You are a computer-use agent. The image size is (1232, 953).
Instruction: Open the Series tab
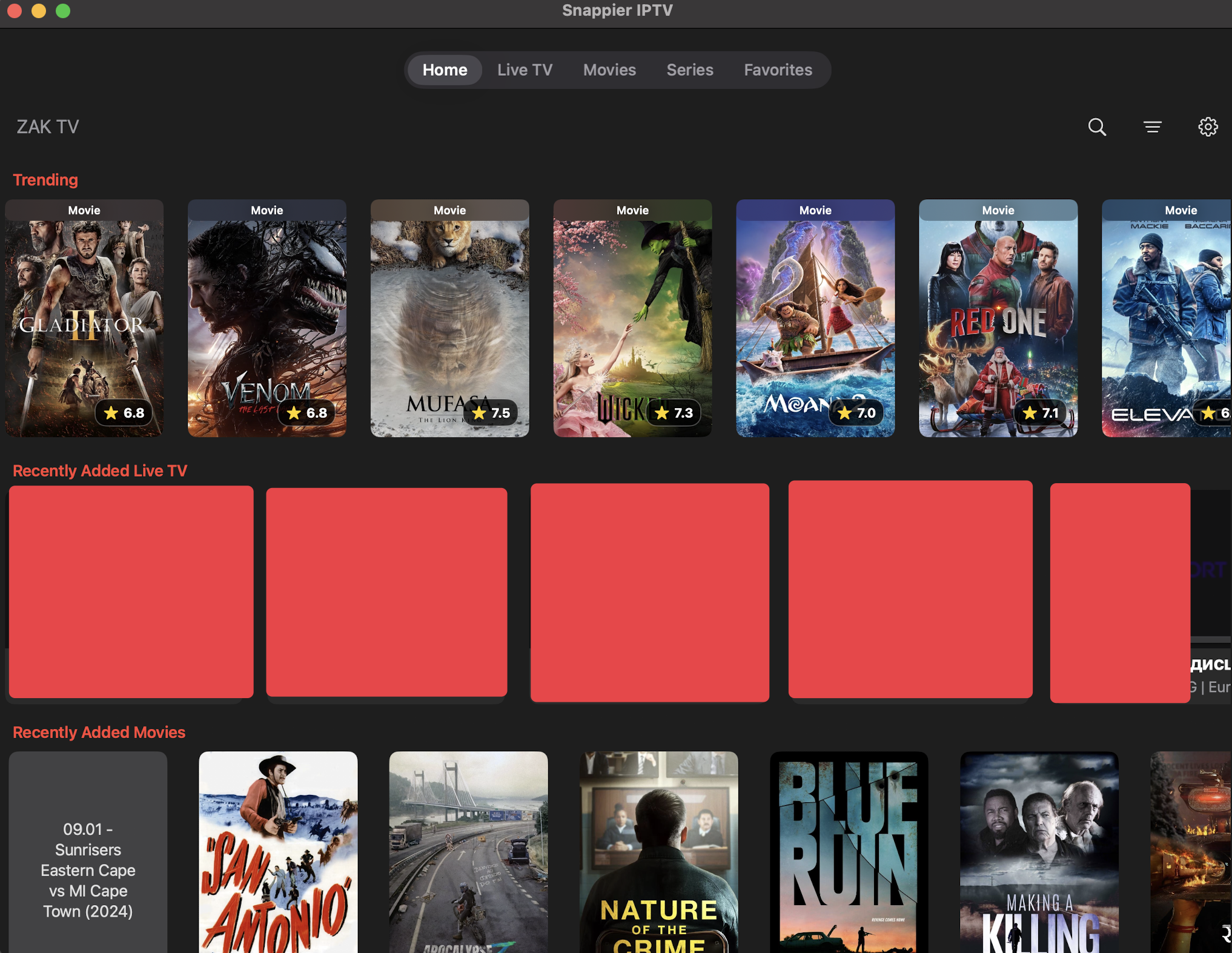click(689, 70)
